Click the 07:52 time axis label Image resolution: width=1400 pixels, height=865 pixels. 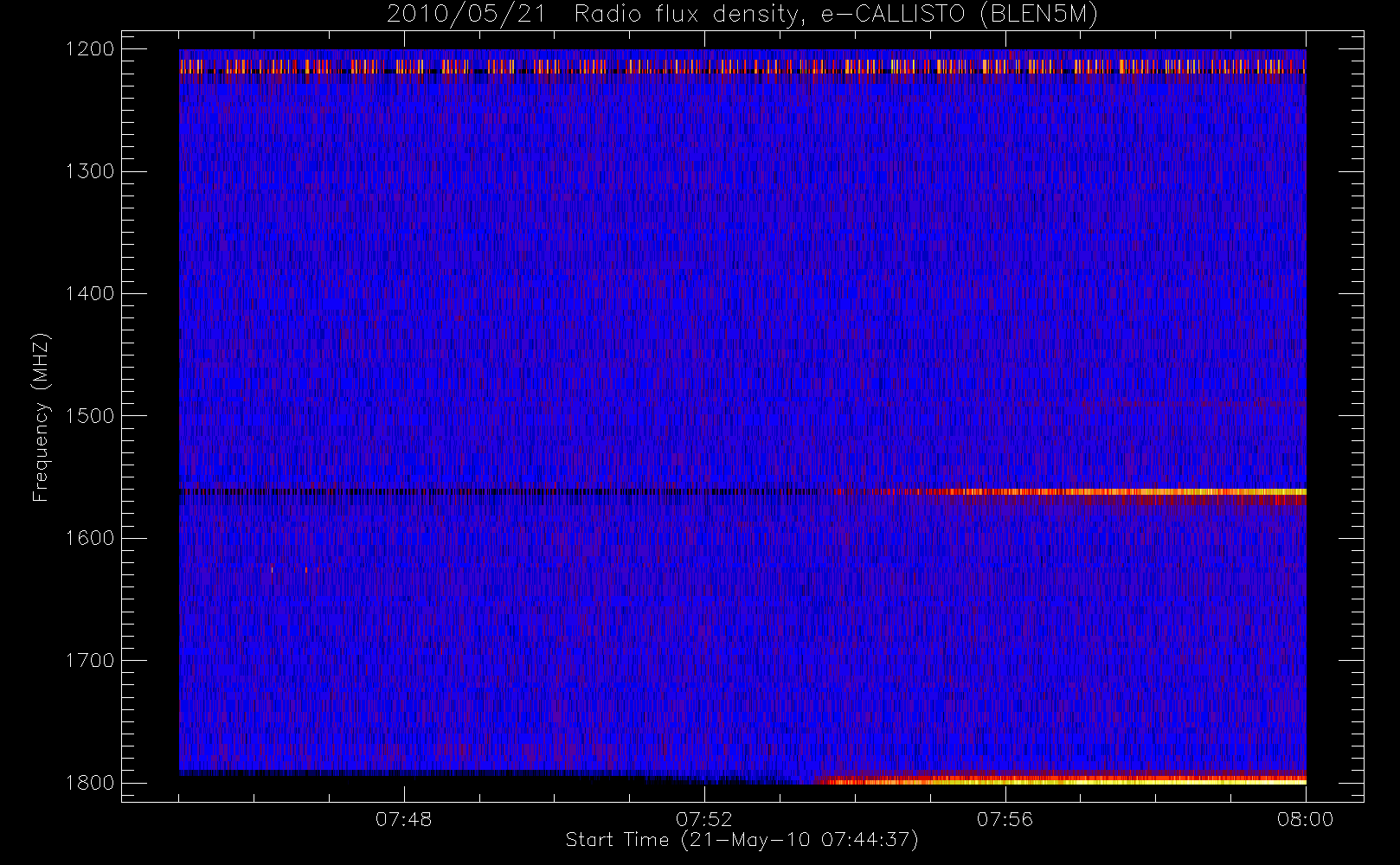point(704,819)
